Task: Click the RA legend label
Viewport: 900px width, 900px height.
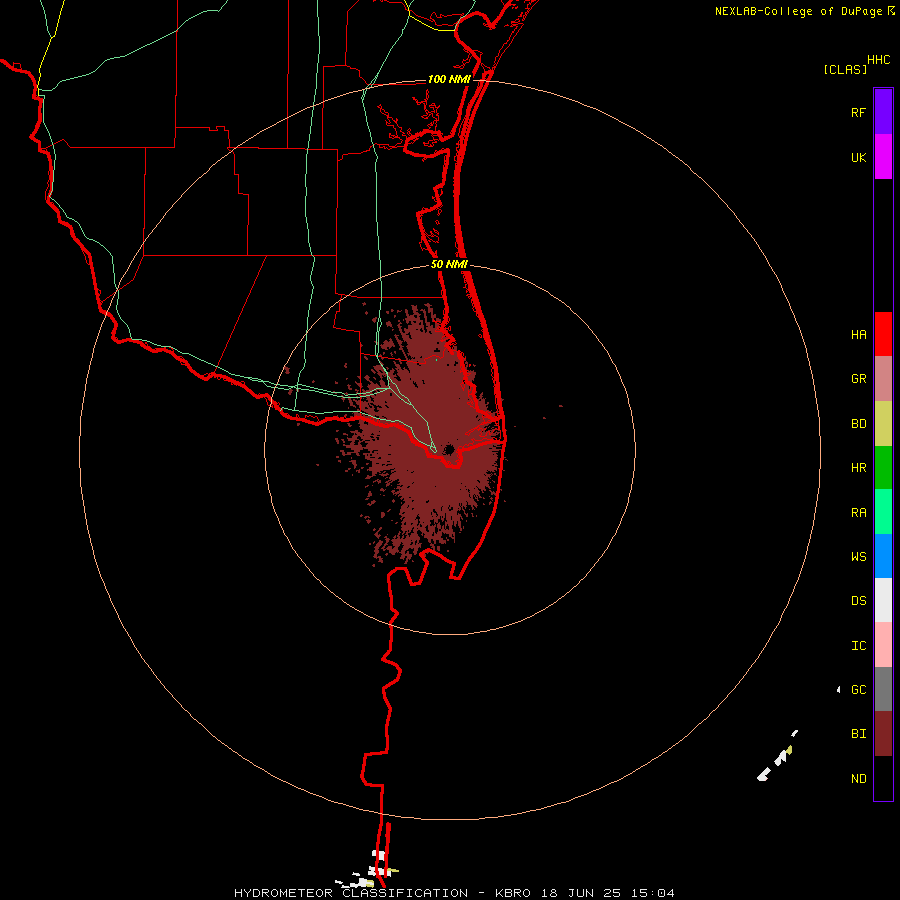Action: coord(858,512)
